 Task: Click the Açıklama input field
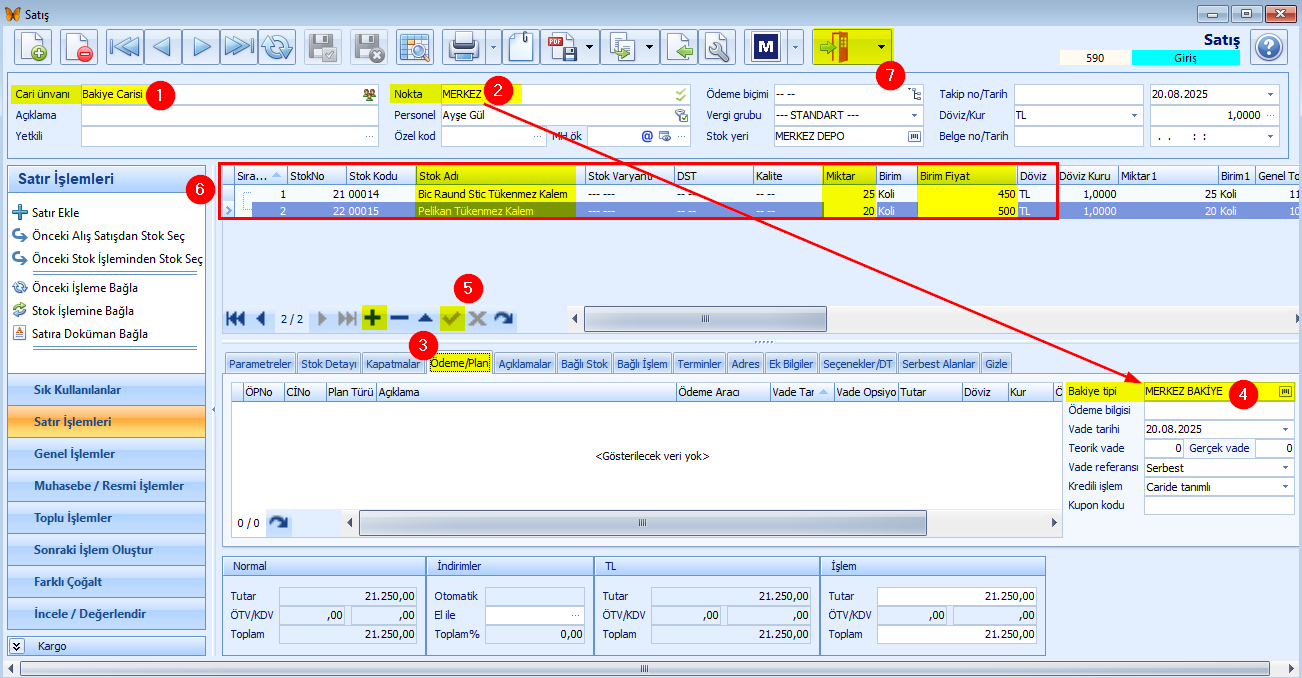pos(229,115)
